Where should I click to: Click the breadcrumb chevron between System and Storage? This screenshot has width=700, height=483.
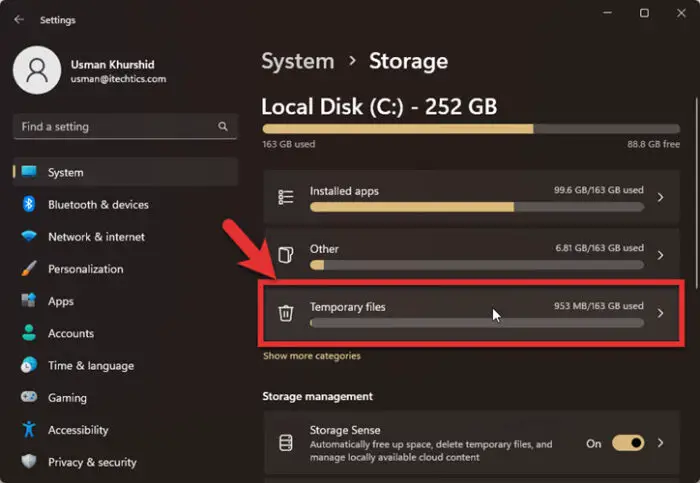(352, 60)
